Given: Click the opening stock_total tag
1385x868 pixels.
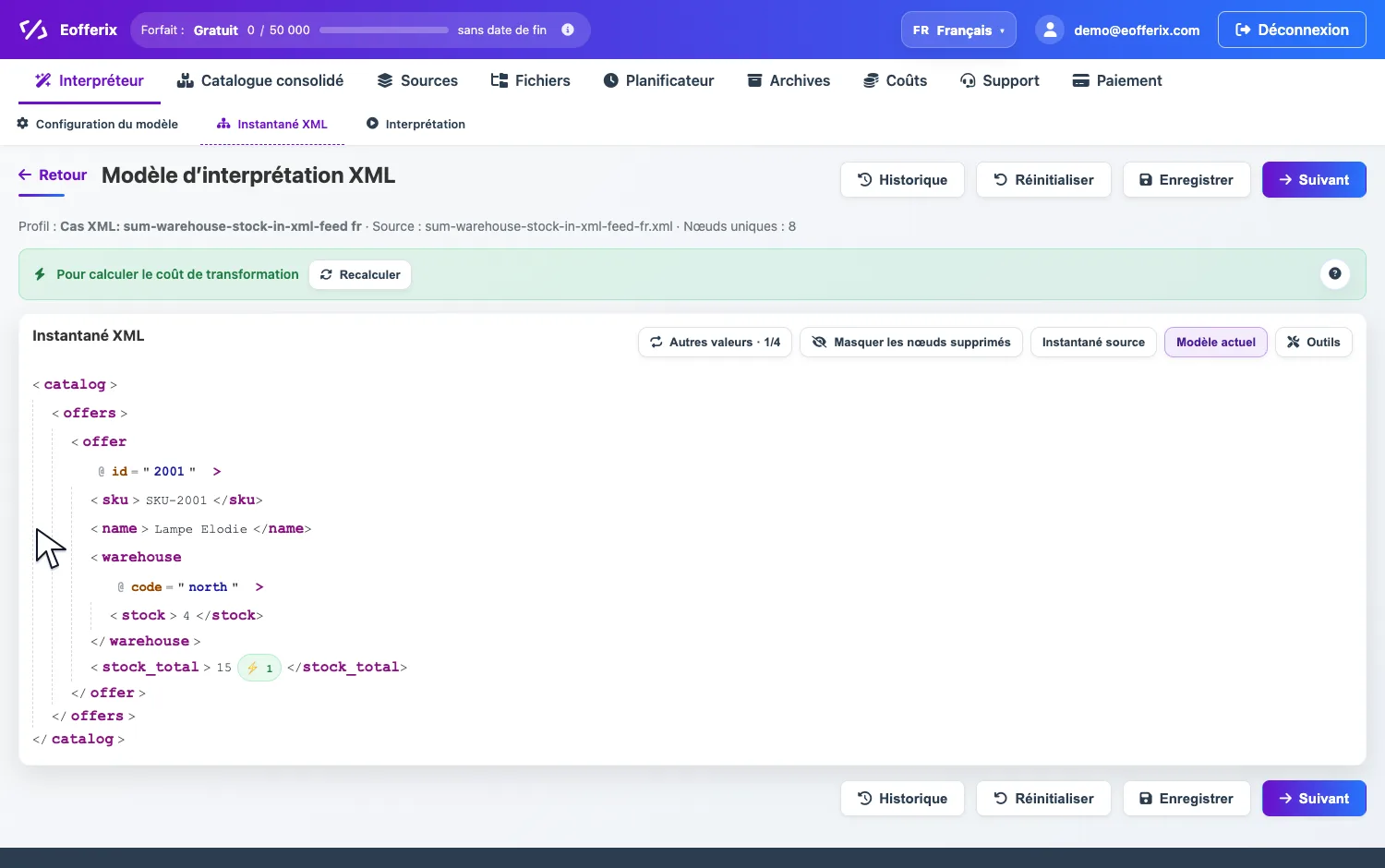Looking at the screenshot, I should point(151,667).
